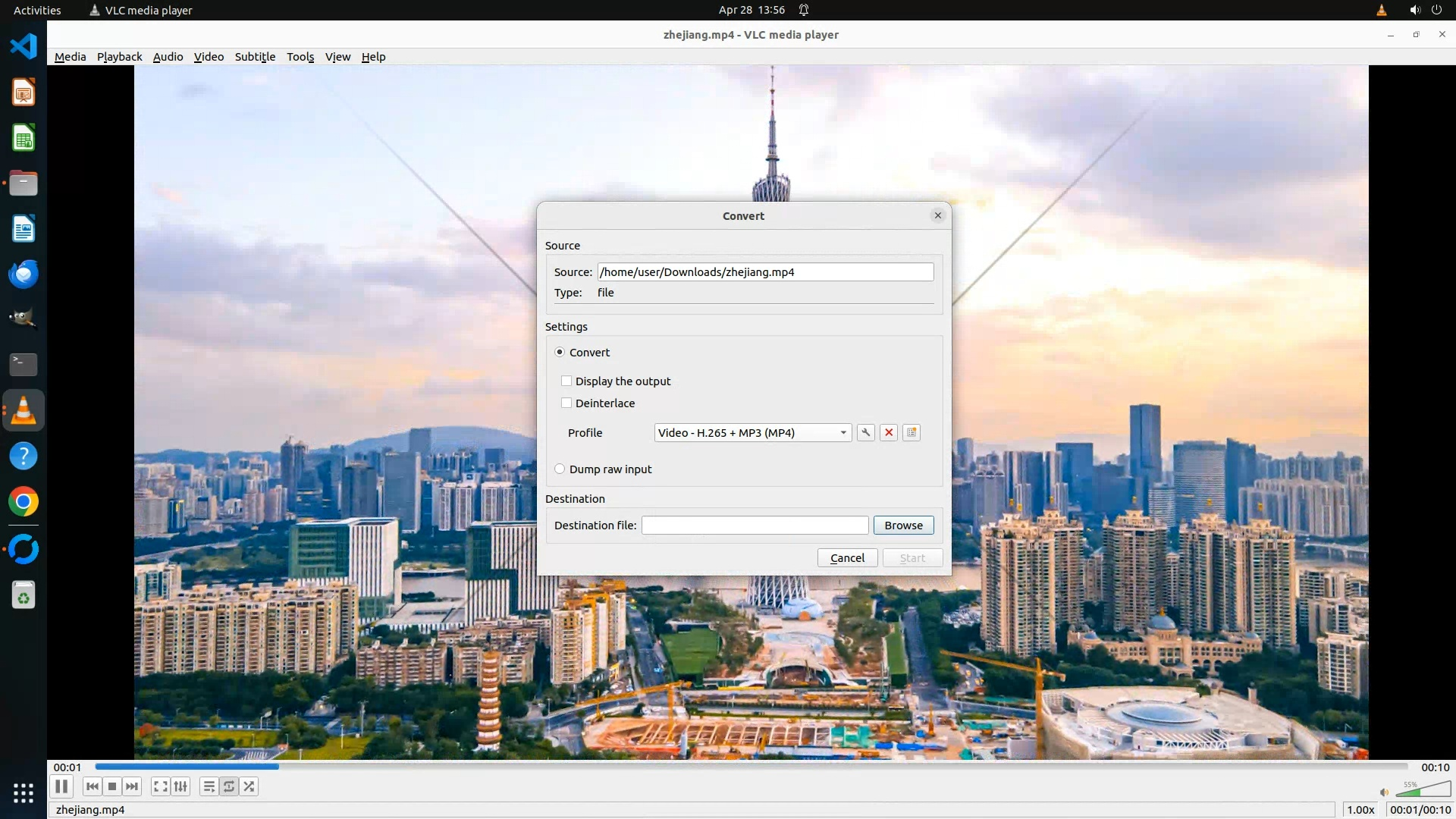Click the wrench icon to edit selected profile

(865, 432)
